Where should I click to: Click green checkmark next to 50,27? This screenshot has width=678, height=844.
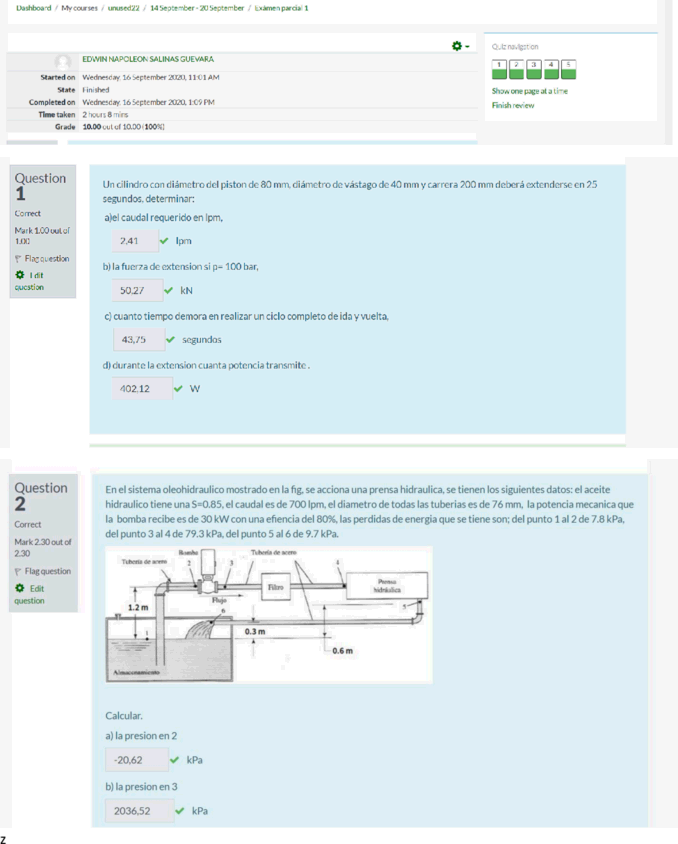[x=168, y=291]
